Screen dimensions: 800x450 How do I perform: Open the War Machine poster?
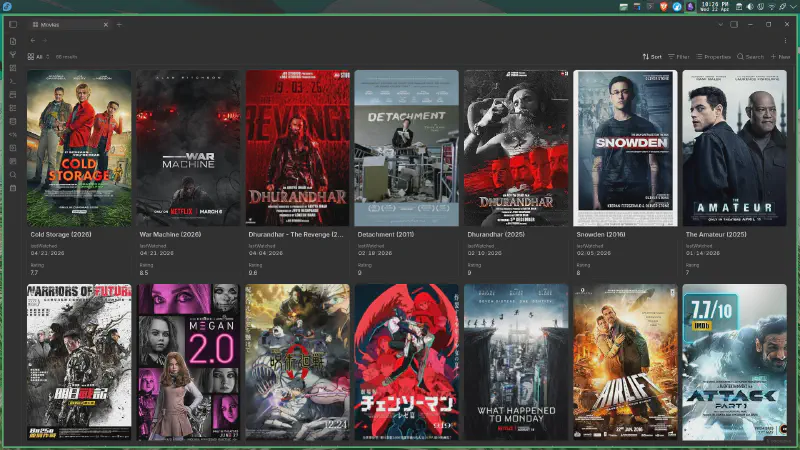point(188,148)
